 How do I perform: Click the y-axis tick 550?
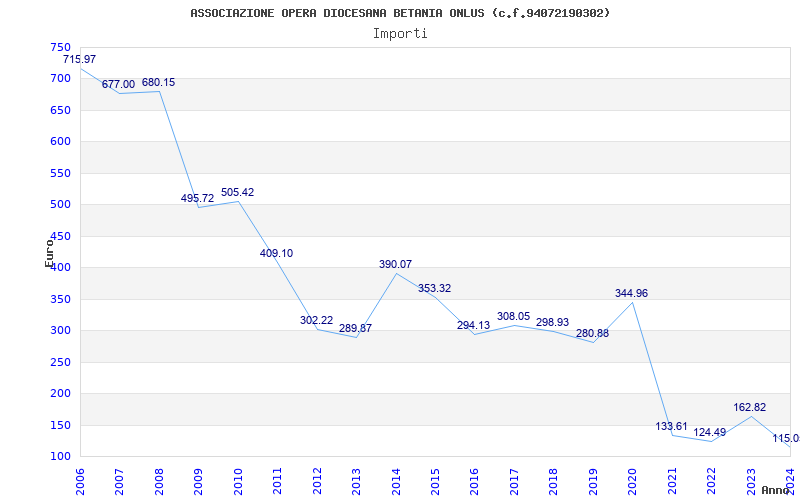(60, 173)
